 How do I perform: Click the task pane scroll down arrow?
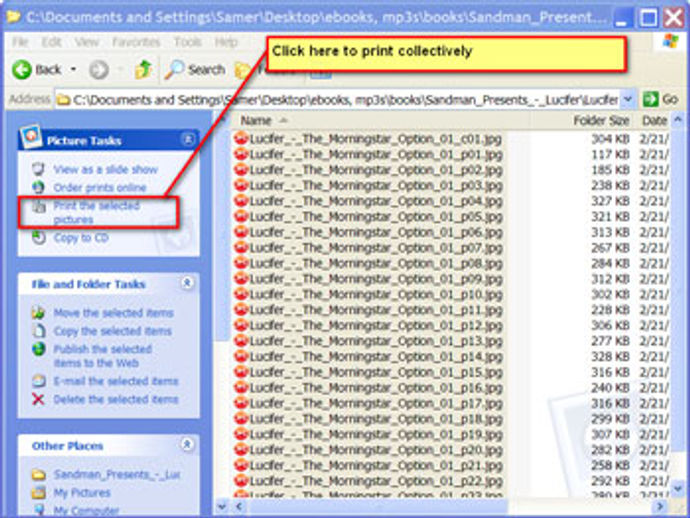[x=222, y=506]
